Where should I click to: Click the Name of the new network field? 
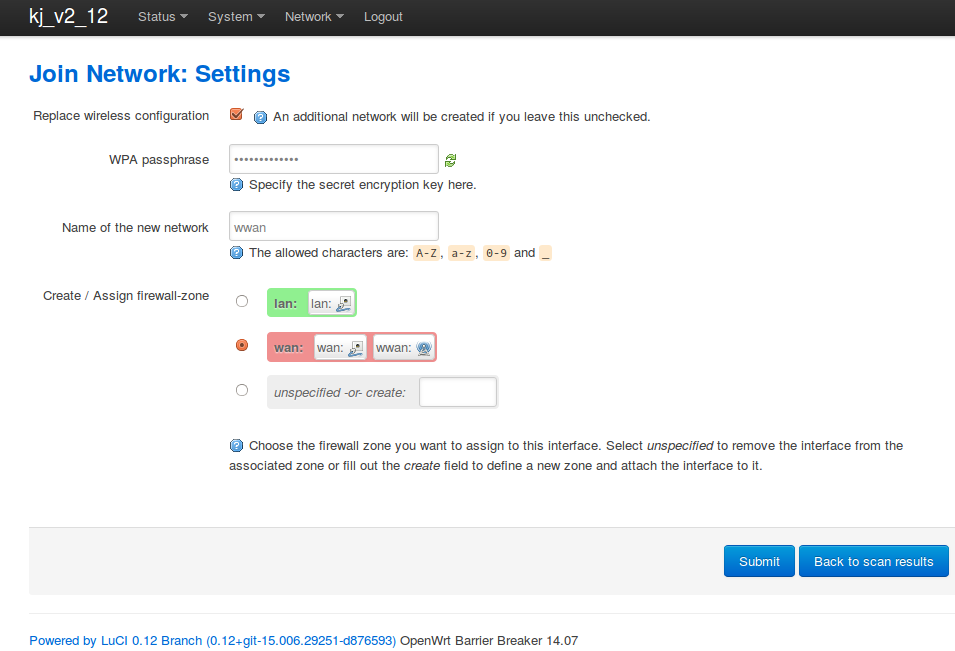(x=334, y=227)
